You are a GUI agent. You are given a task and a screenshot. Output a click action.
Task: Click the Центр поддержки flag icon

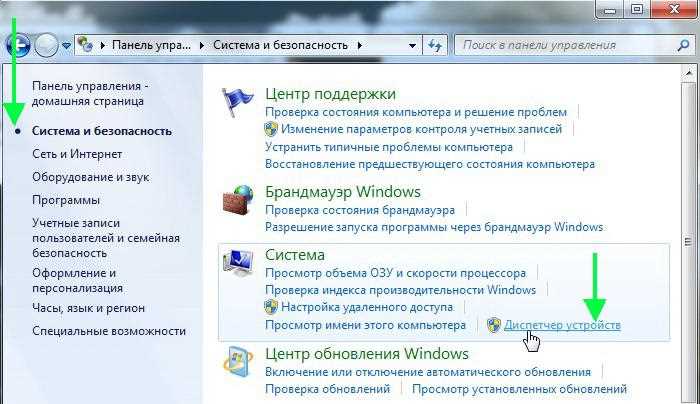pos(238,102)
